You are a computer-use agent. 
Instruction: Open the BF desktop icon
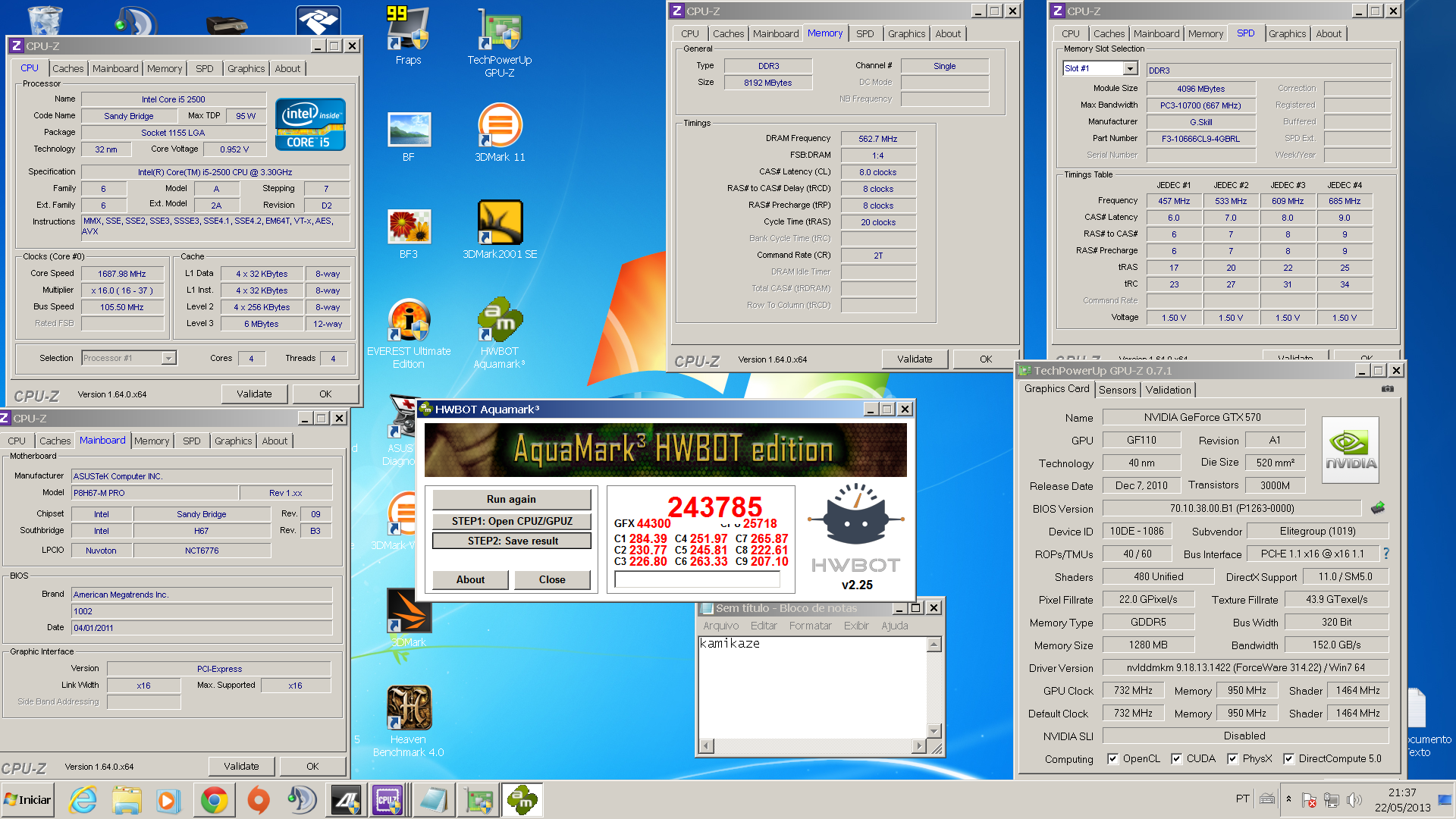(x=408, y=136)
